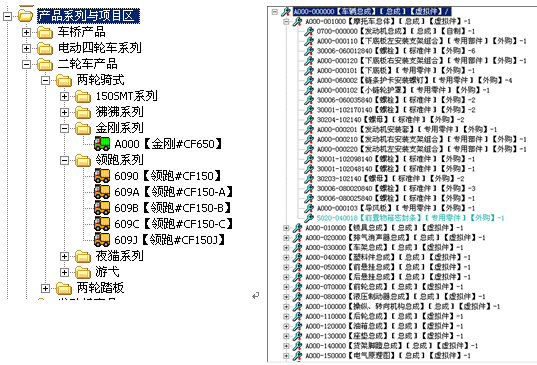Expand the 电动四轮车系列 folder node
Screen dimensions: 537x365
[26, 48]
